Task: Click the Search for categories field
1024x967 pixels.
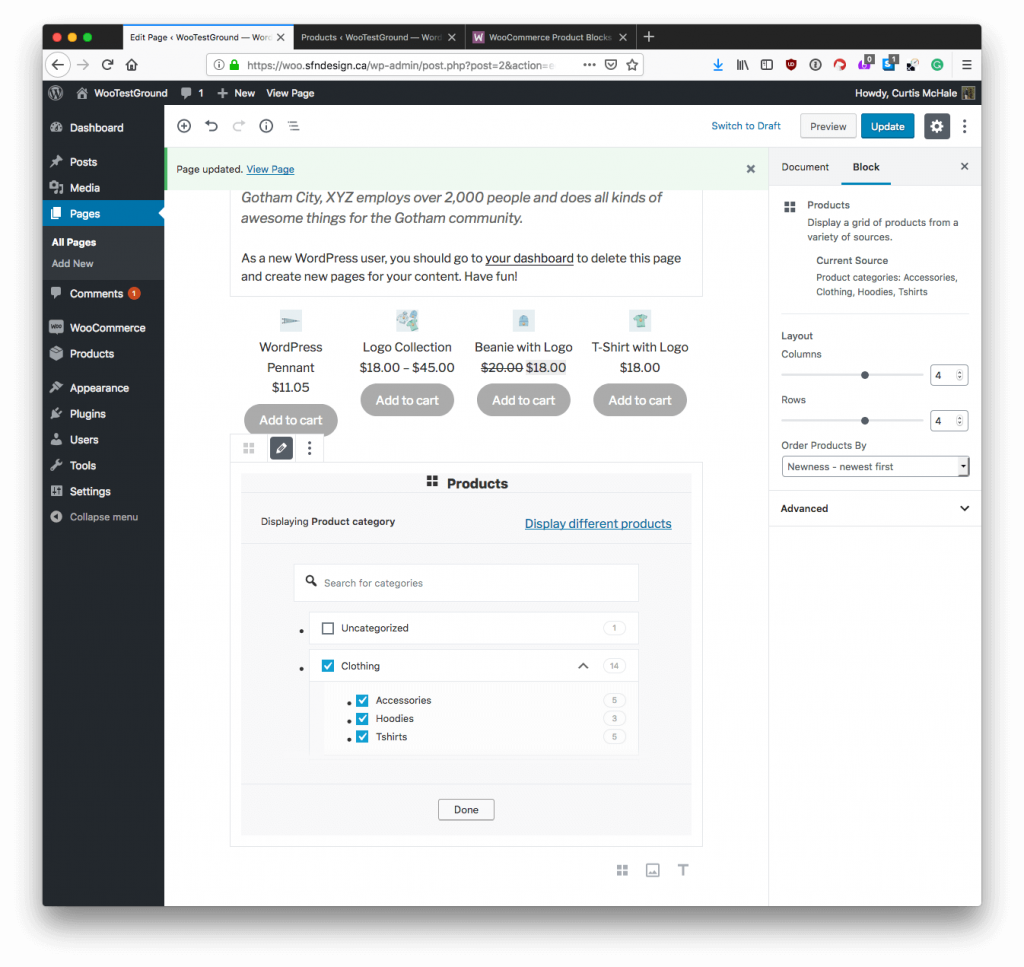Action: point(466,583)
